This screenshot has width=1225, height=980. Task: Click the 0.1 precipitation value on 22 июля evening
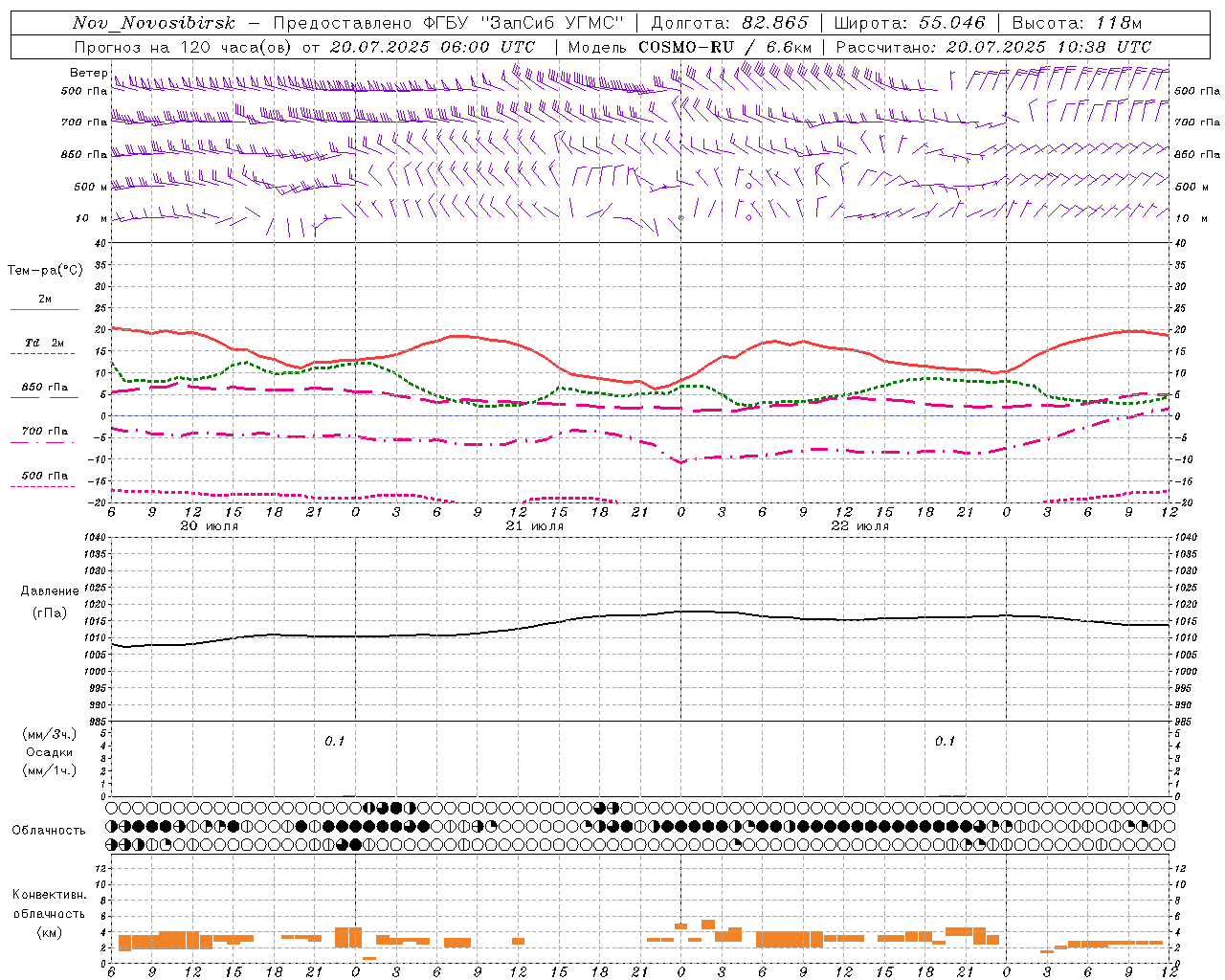click(945, 741)
